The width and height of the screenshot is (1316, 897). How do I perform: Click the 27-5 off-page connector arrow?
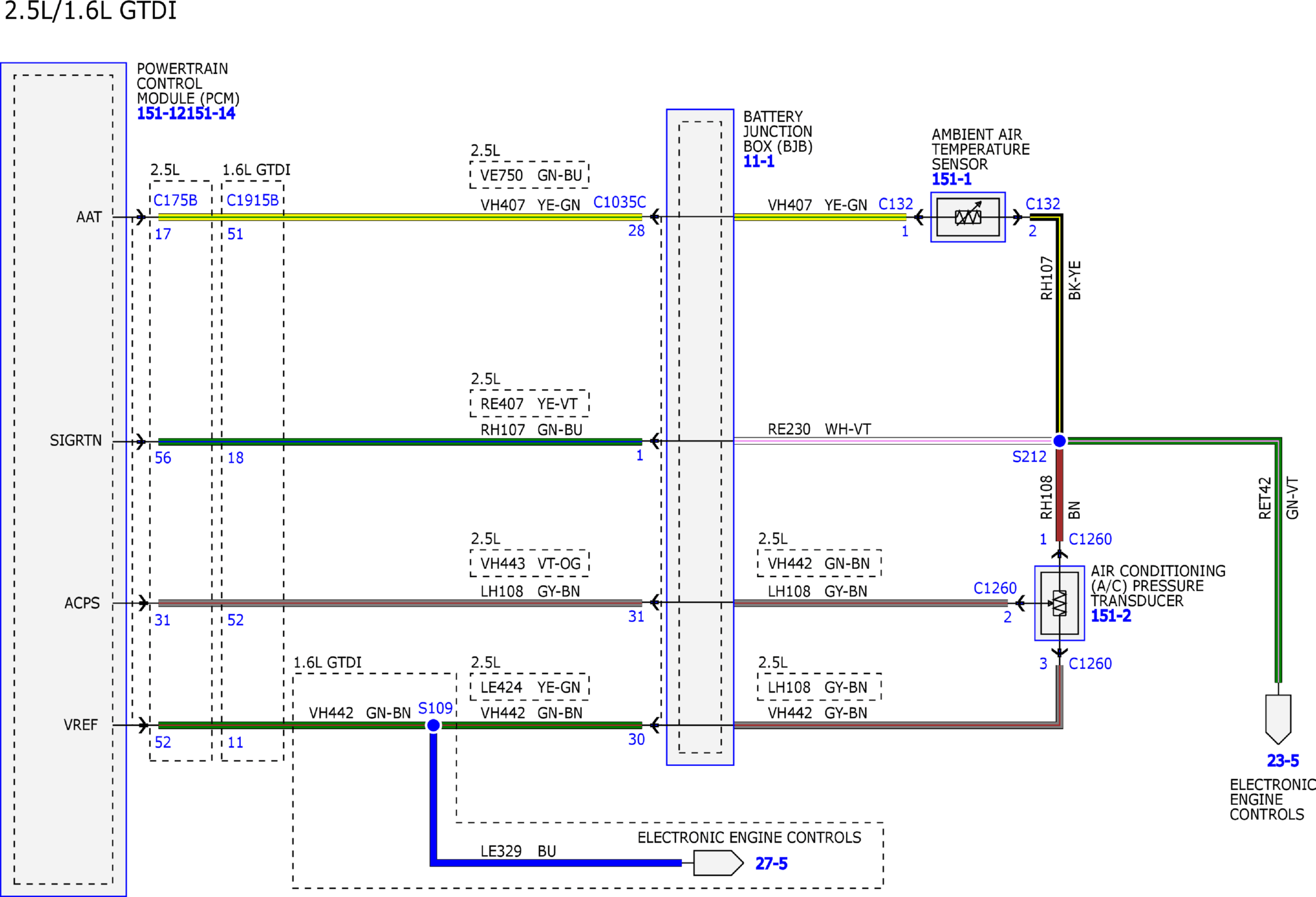coord(718,863)
